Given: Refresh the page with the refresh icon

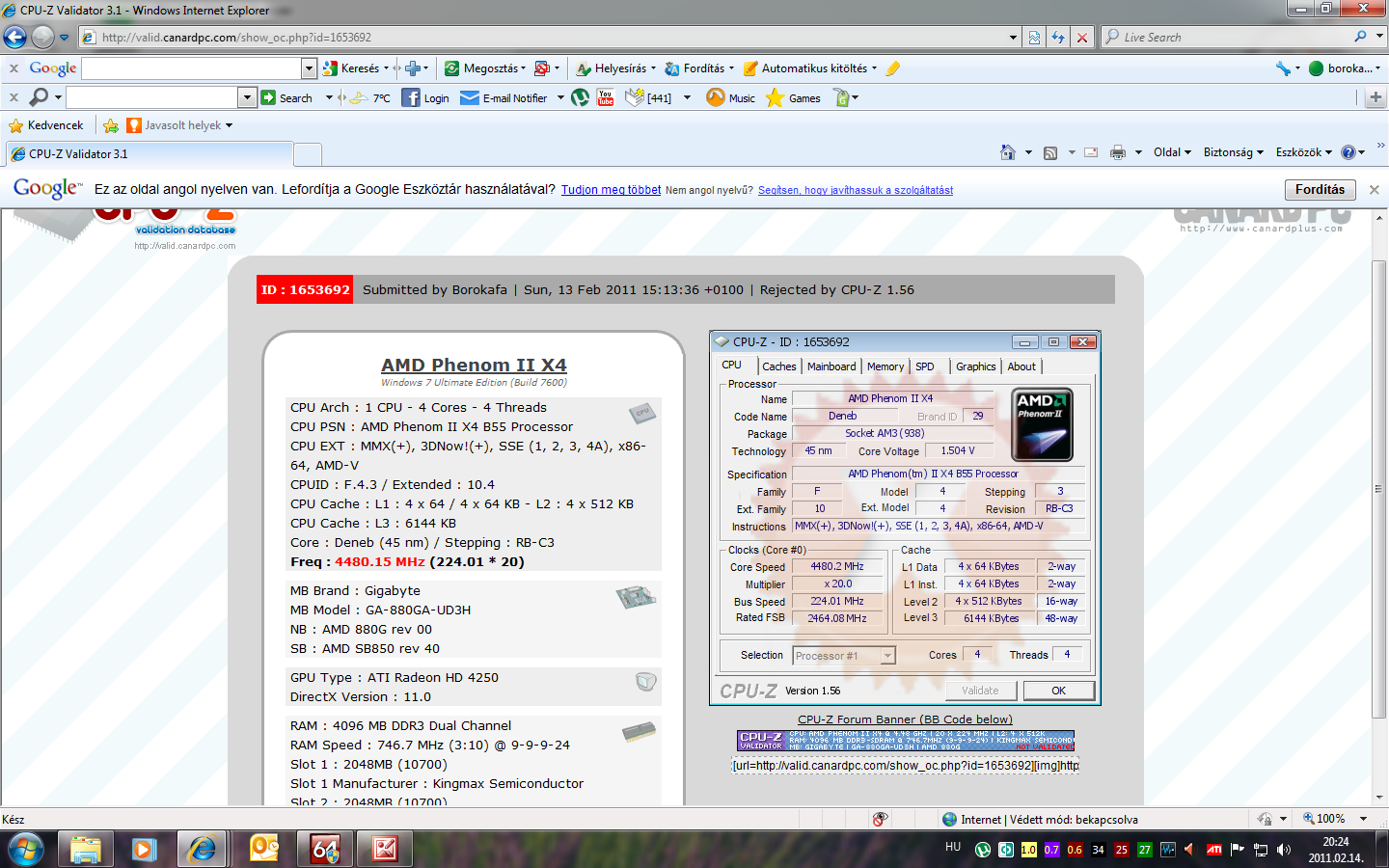Looking at the screenshot, I should tap(1058, 38).
